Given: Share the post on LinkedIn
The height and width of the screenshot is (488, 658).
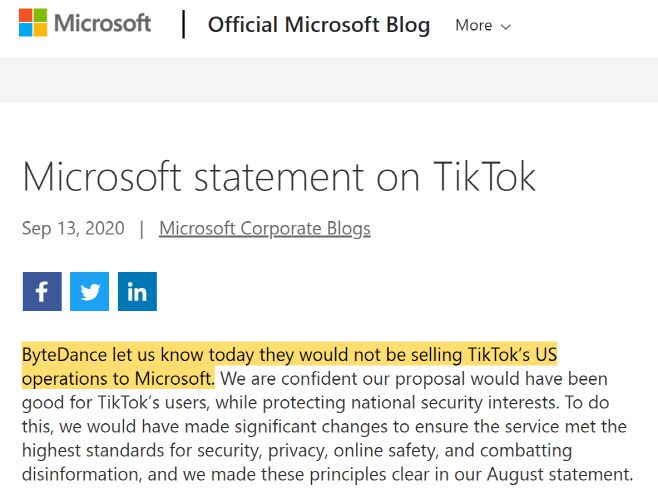Looking at the screenshot, I should (137, 292).
